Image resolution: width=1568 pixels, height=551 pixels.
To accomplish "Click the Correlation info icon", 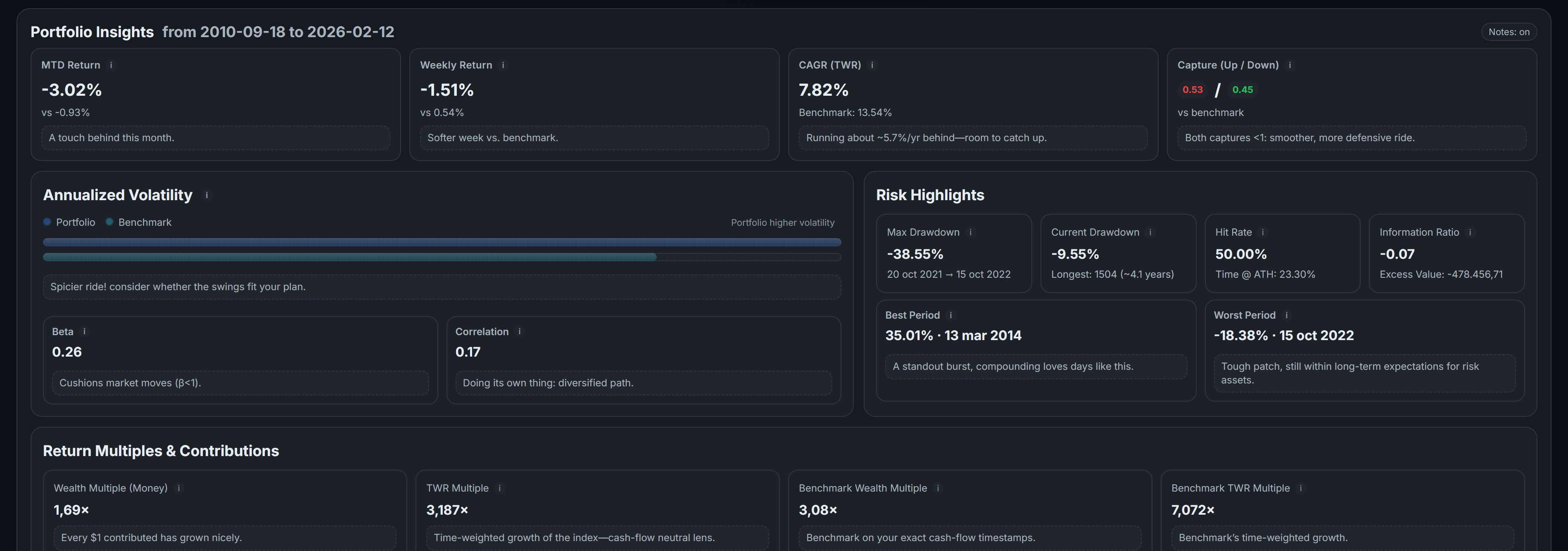I will click(519, 331).
